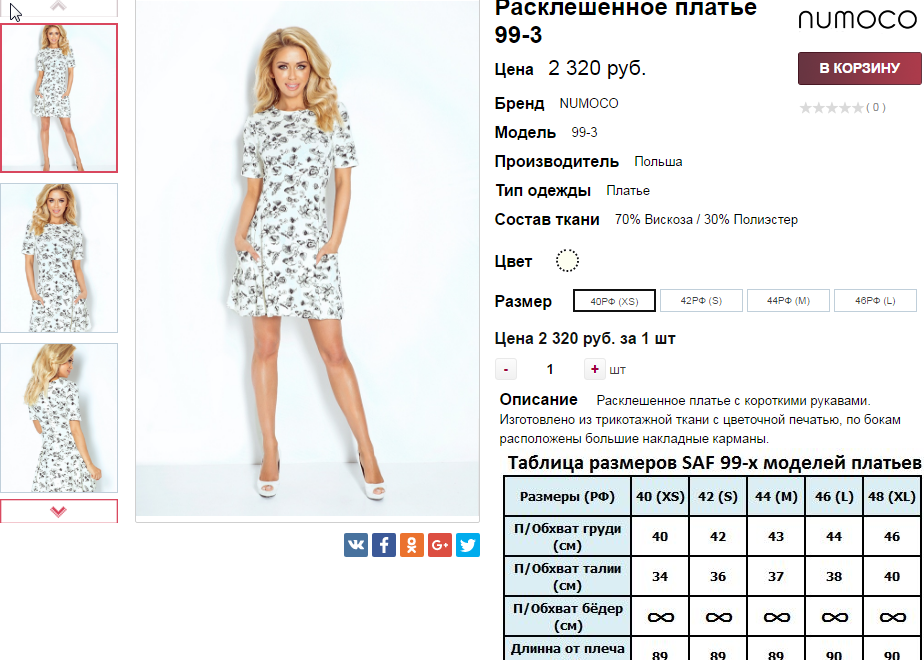Add dress to cart (В КОРЗИНУ)
The width and height of the screenshot is (924, 660).
pyautogui.click(x=860, y=68)
